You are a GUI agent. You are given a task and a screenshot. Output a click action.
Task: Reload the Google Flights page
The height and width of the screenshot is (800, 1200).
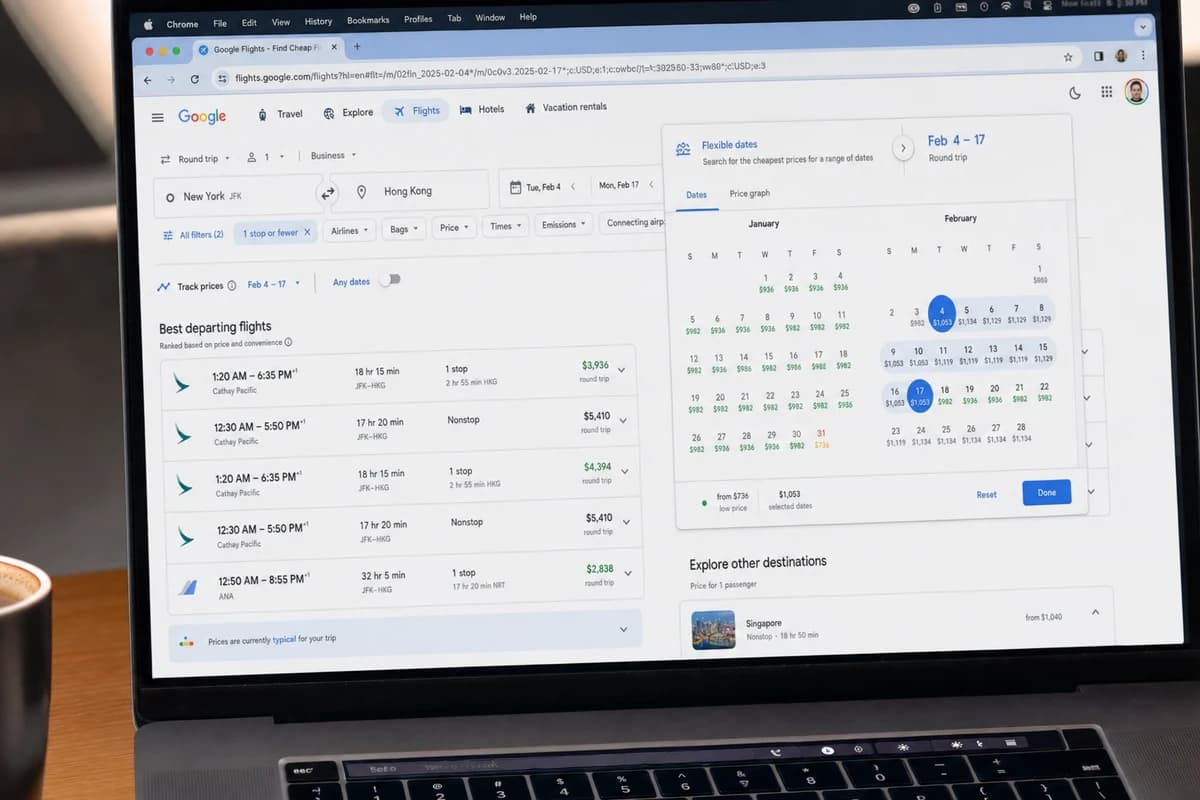195,79
